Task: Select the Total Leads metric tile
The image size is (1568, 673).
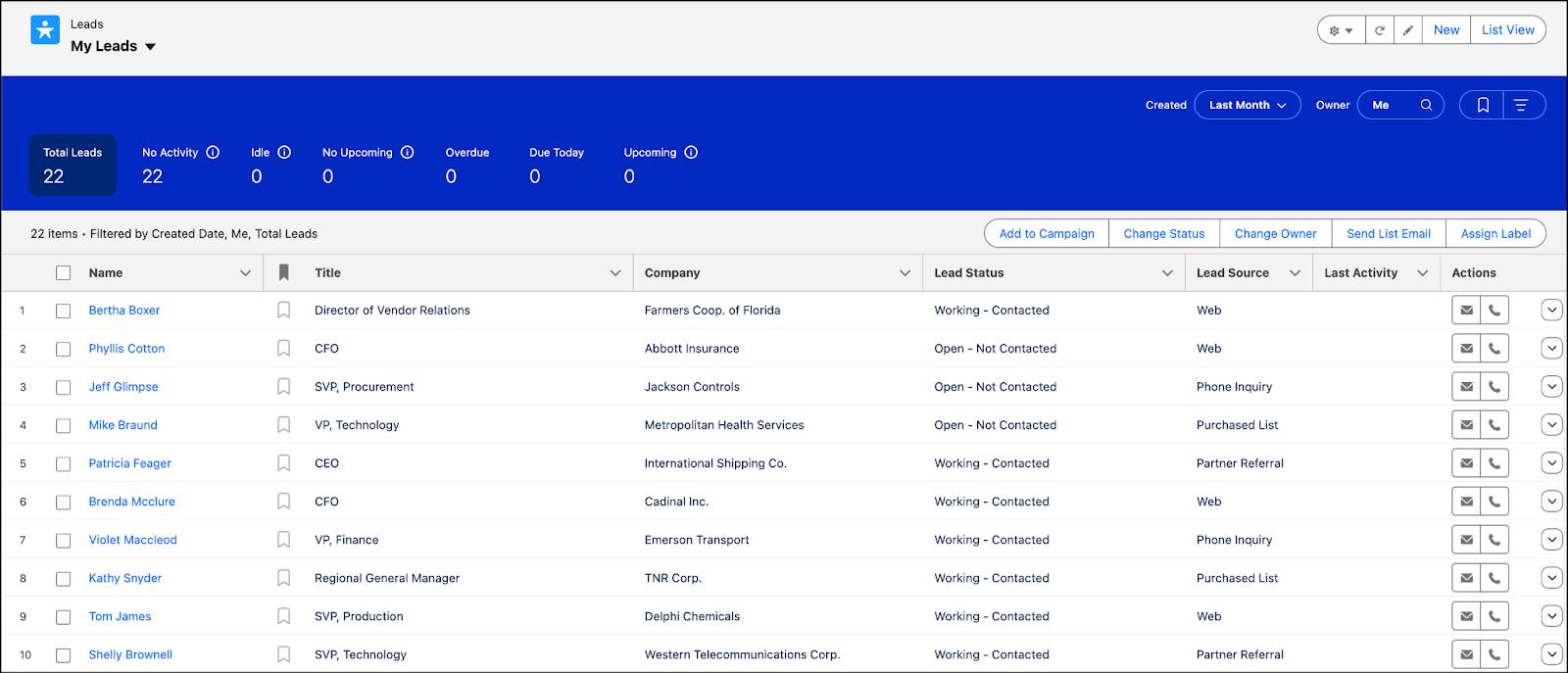Action: (x=73, y=165)
